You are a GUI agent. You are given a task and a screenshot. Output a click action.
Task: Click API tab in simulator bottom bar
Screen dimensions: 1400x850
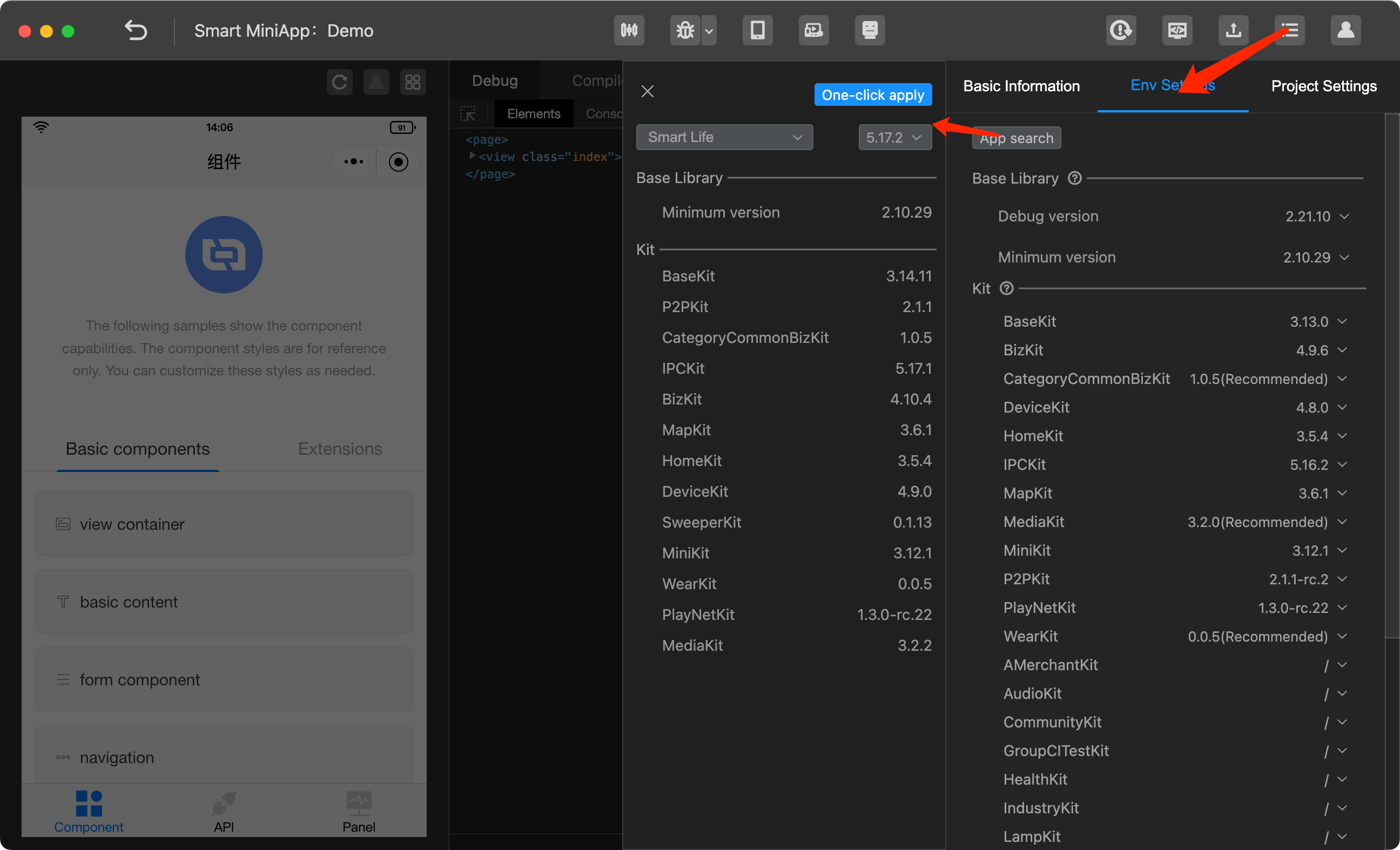point(224,811)
